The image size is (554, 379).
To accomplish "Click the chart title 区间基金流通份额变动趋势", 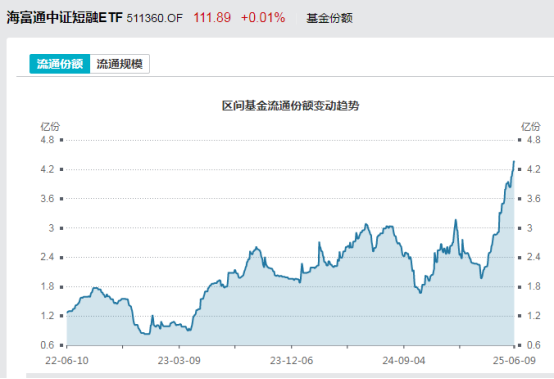I will [290, 106].
